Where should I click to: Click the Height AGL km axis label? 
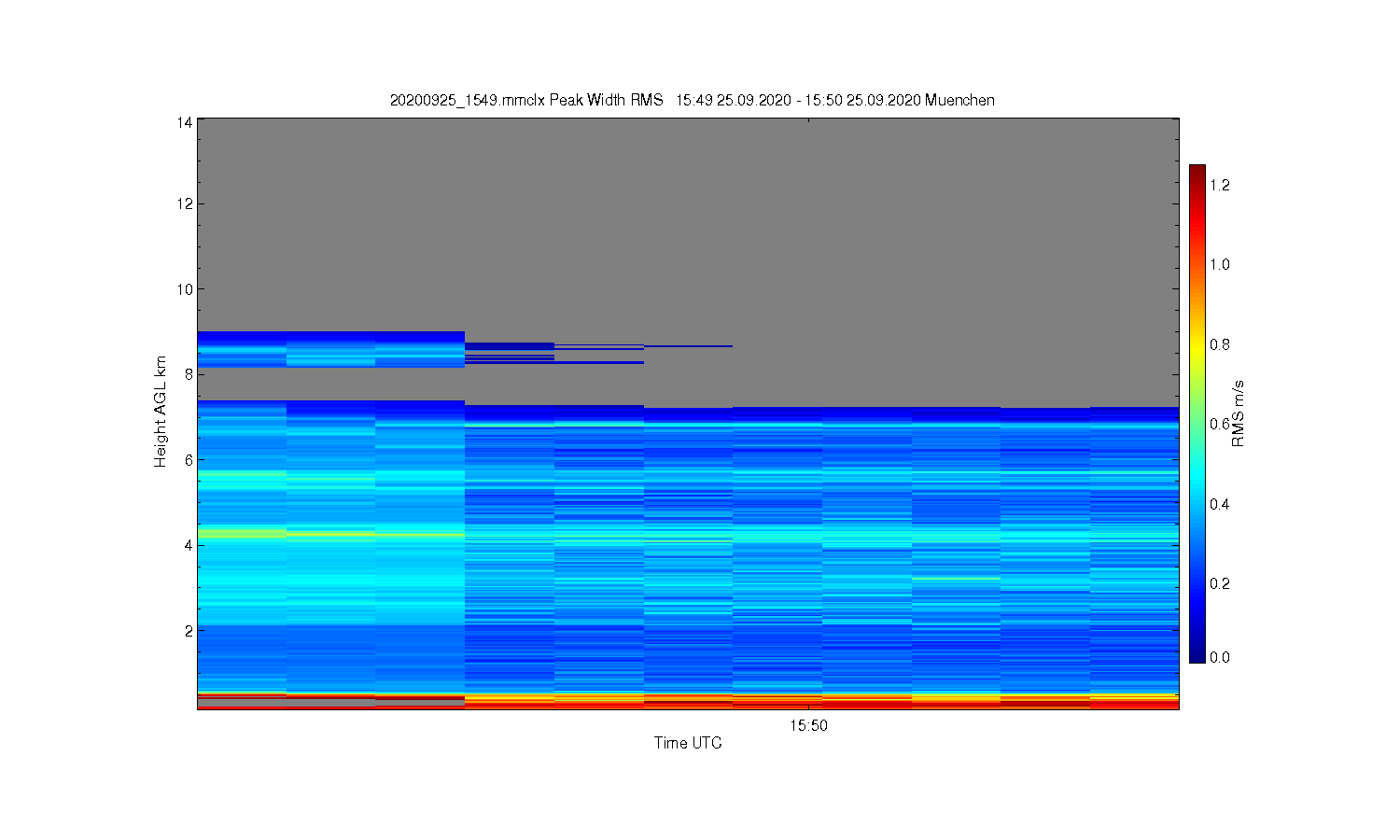click(161, 412)
